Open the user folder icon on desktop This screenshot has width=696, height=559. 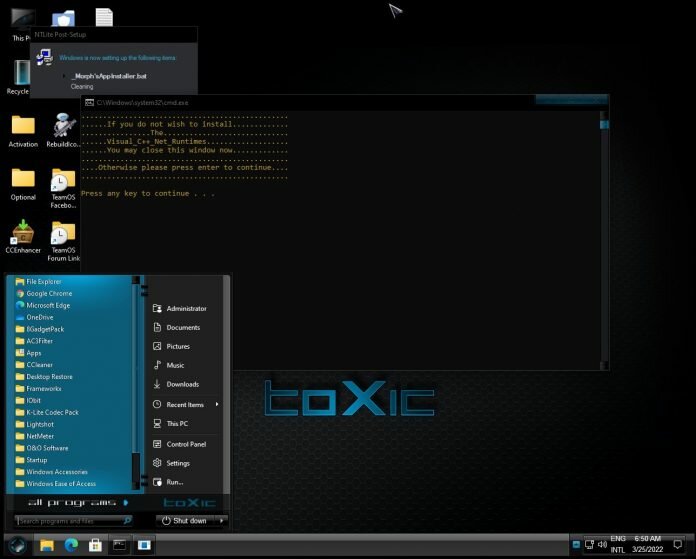coord(63,19)
